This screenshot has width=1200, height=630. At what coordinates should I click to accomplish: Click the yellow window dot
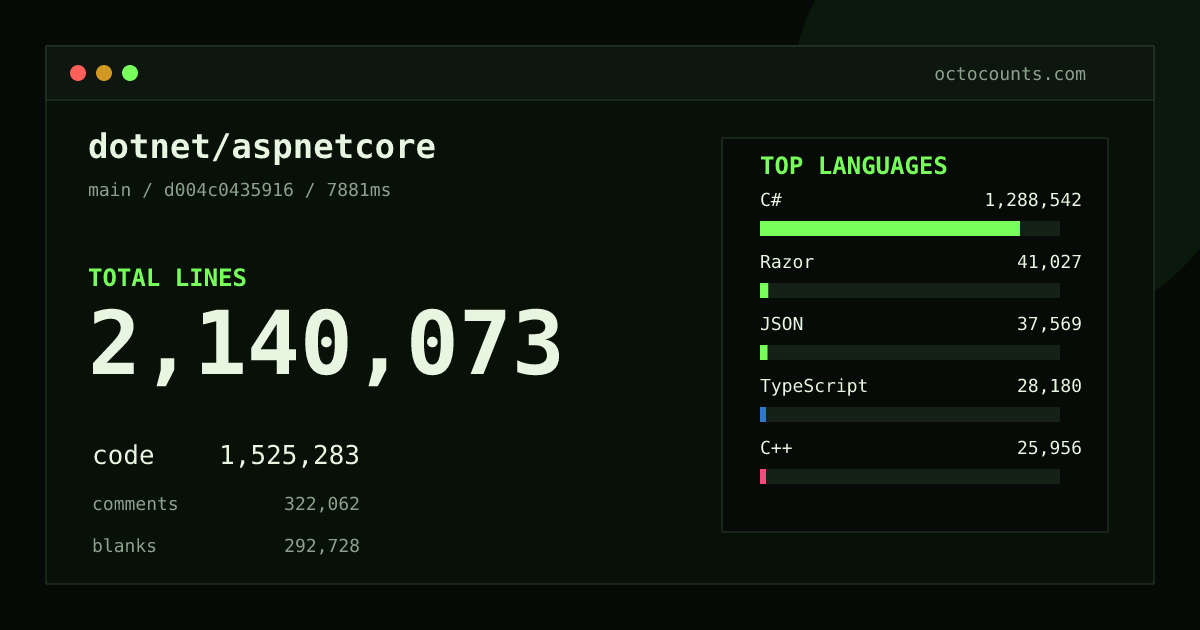(104, 73)
